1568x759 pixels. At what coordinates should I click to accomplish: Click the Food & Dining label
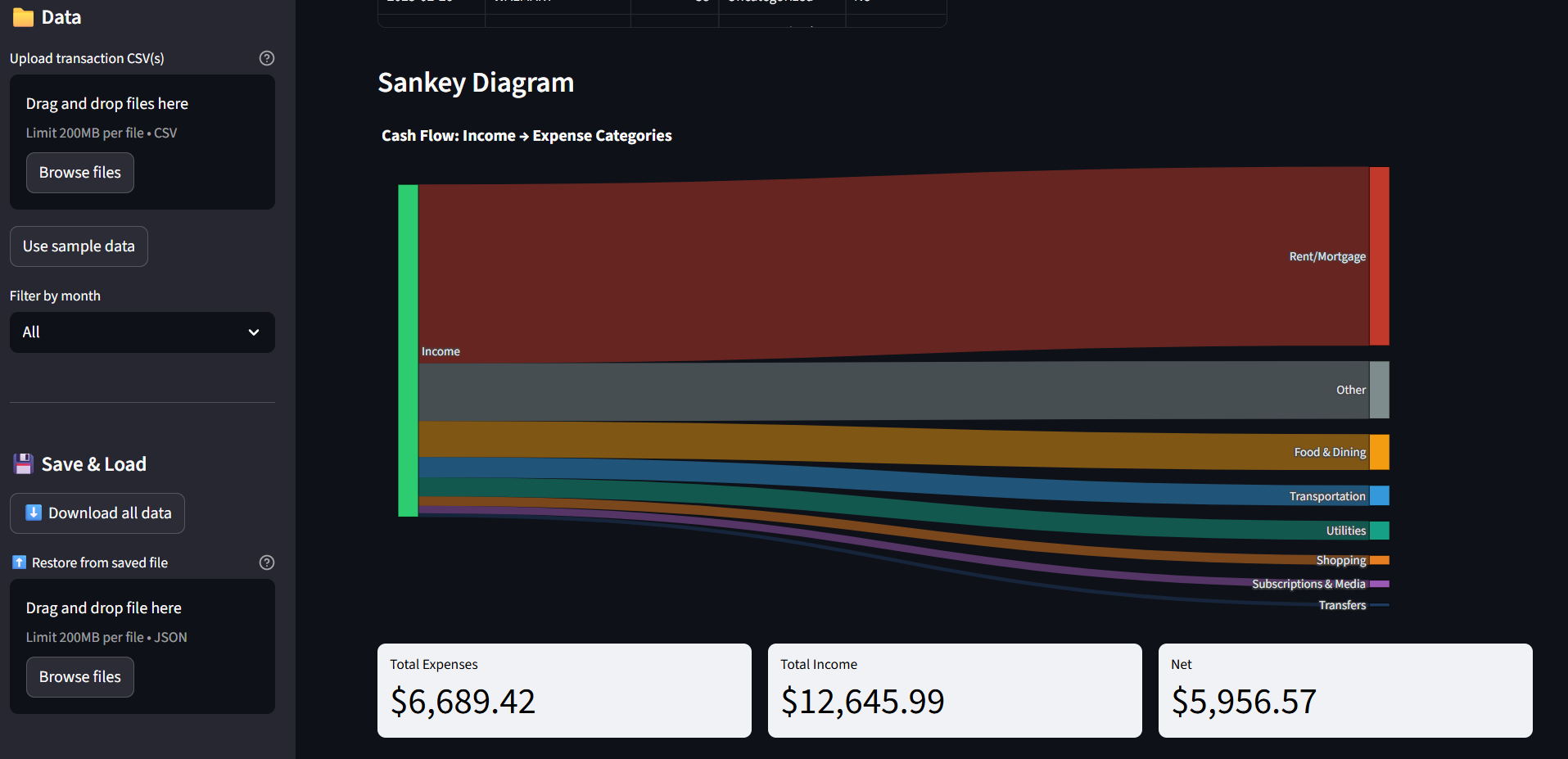click(1330, 452)
